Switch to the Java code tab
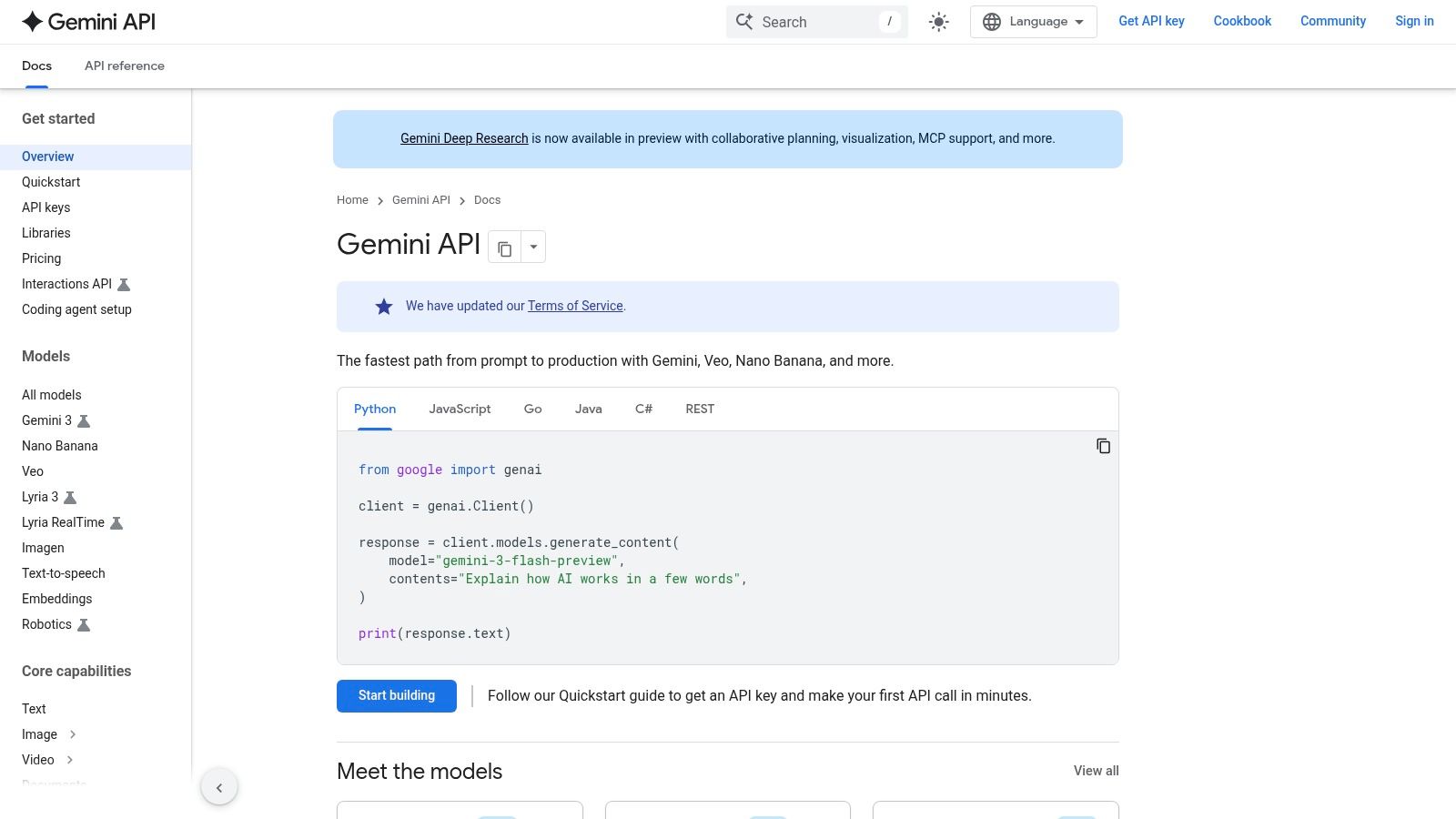The width and height of the screenshot is (1456, 819). pyautogui.click(x=589, y=409)
